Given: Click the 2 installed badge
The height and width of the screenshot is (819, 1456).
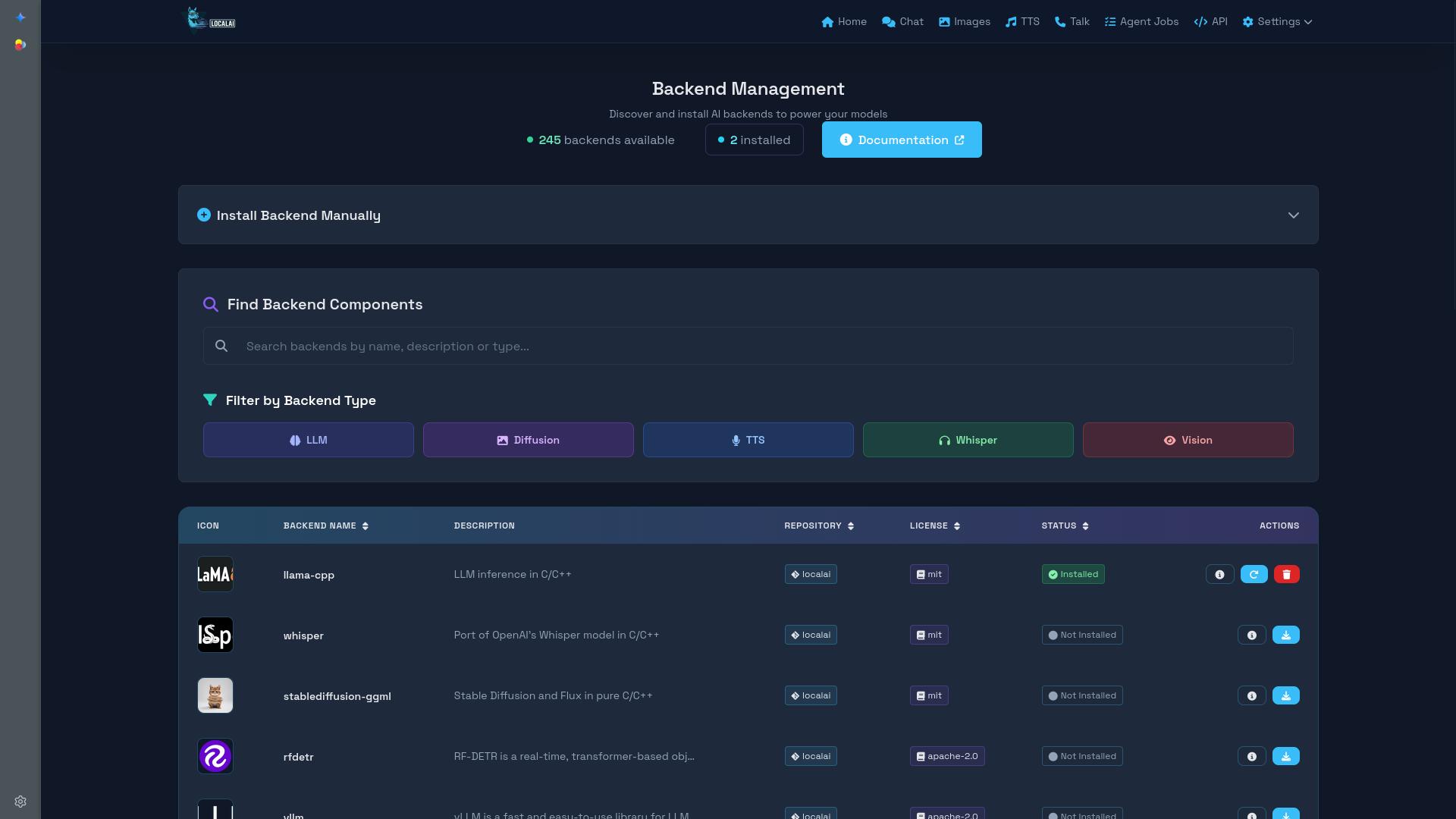Looking at the screenshot, I should pos(754,140).
